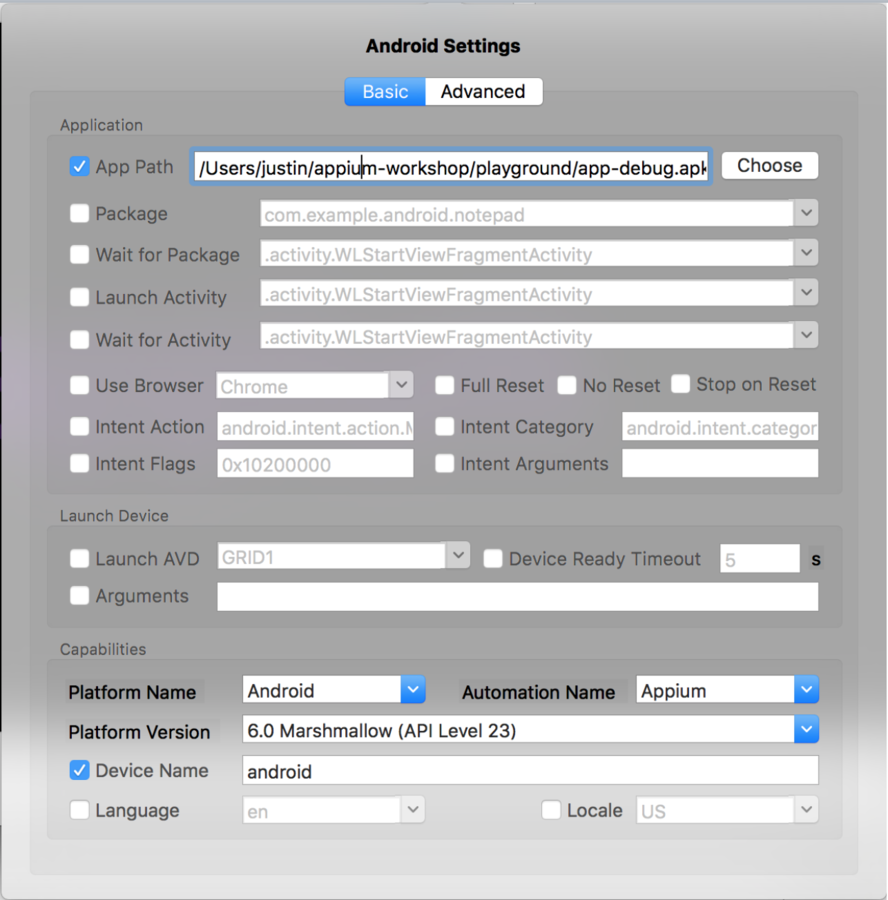Click into the App Path text field
The image size is (888, 900).
click(451, 167)
